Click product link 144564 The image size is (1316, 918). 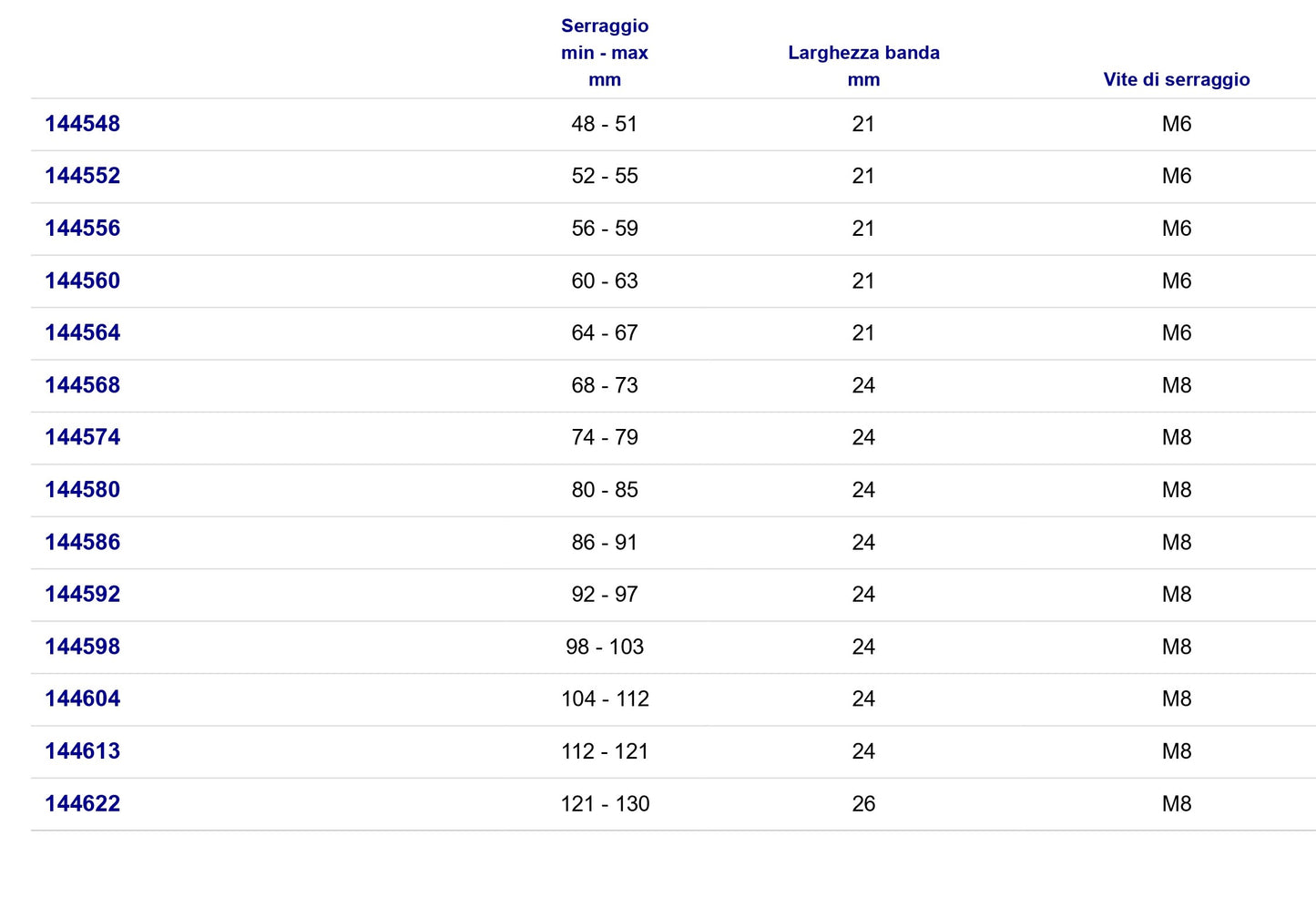click(x=82, y=332)
